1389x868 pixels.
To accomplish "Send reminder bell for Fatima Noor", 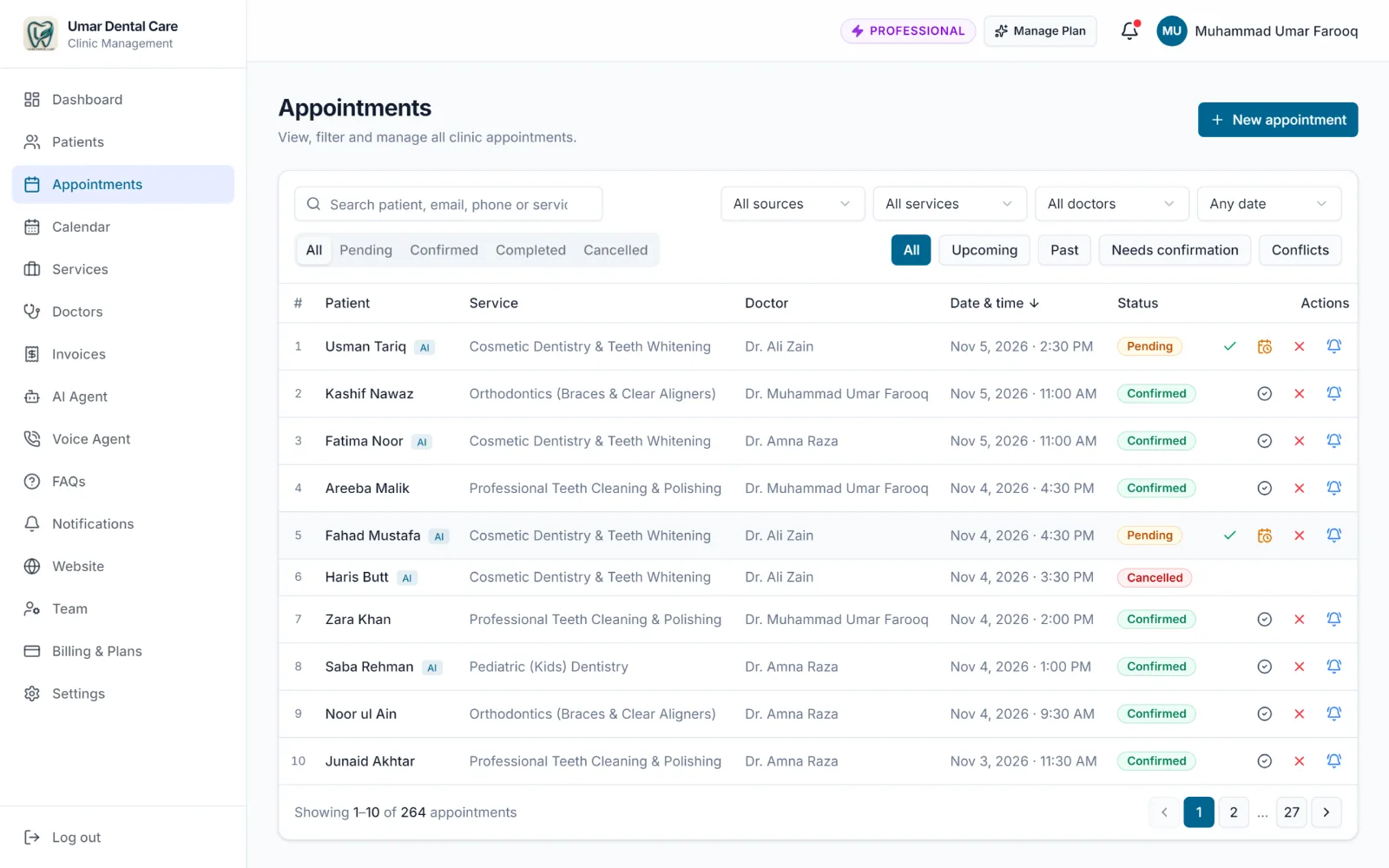I will click(1334, 441).
